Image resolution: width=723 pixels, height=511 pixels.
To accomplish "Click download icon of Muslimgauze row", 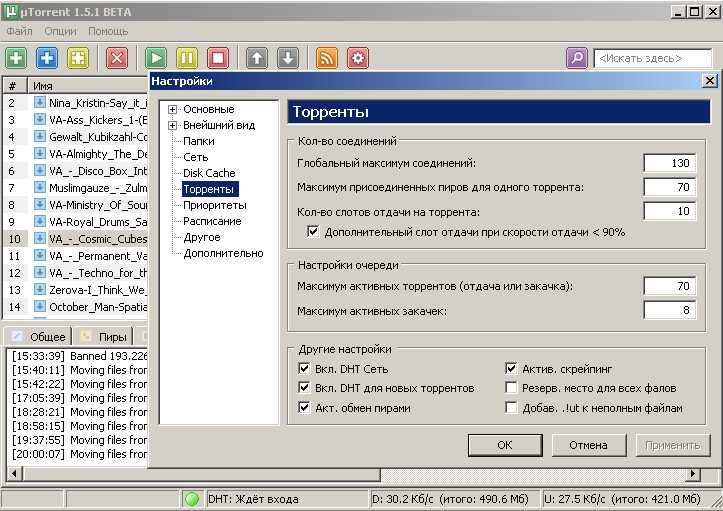I will (40, 188).
